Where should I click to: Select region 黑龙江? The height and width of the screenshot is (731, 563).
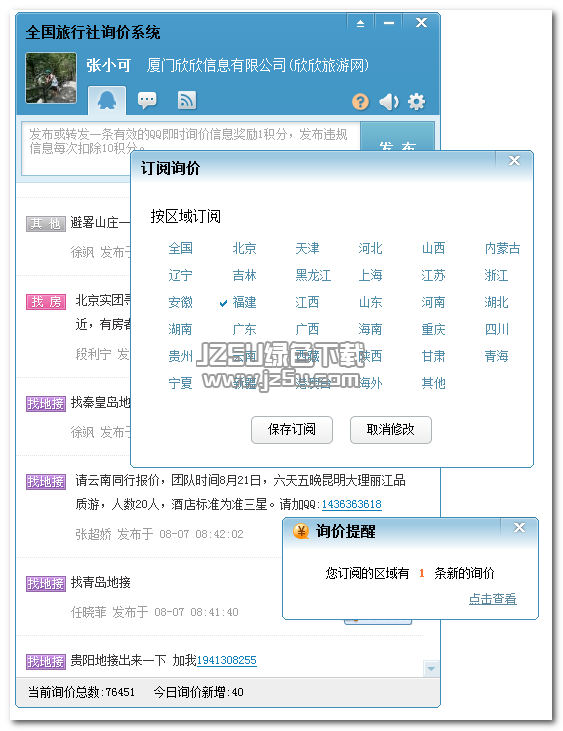[313, 275]
